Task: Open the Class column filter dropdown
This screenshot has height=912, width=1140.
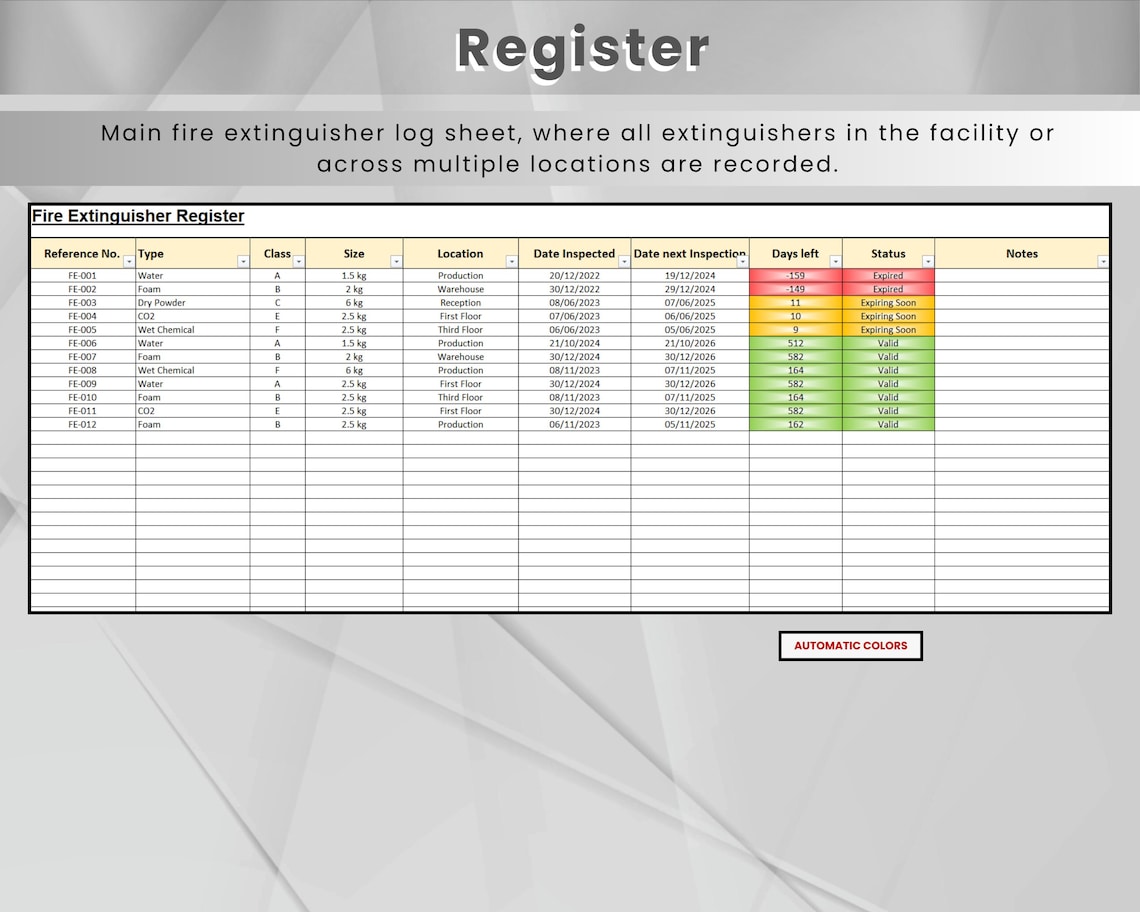Action: 299,261
